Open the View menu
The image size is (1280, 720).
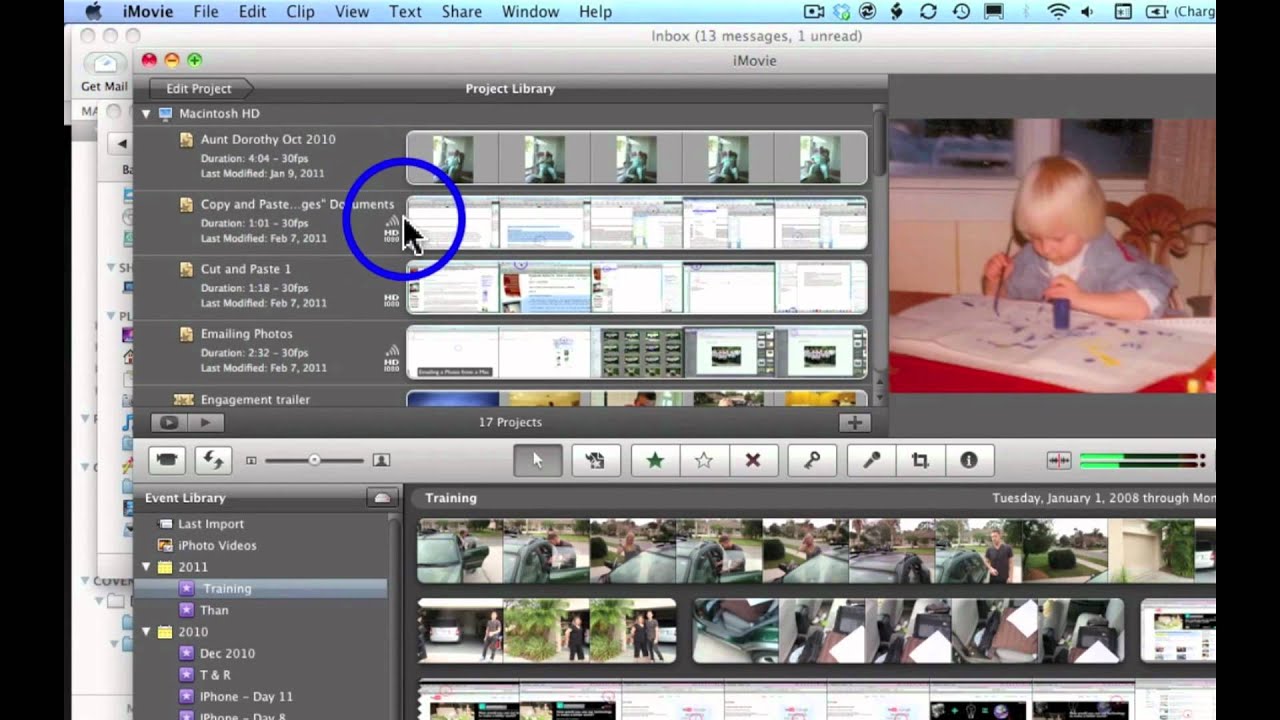click(352, 12)
